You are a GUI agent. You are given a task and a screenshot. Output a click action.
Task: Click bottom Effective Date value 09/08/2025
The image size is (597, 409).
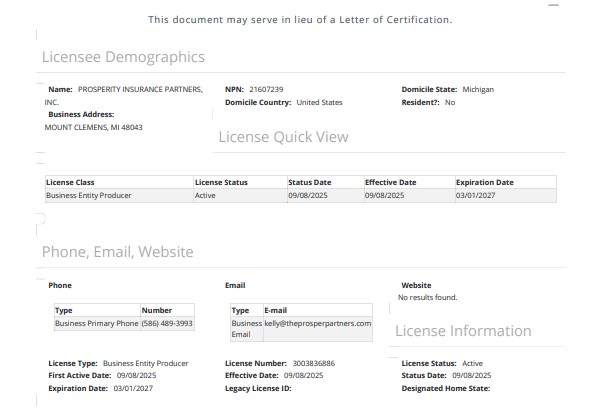tap(303, 375)
